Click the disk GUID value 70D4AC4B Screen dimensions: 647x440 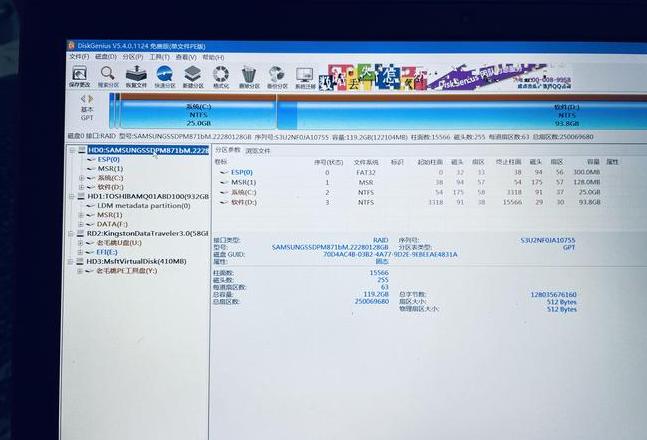[390, 255]
